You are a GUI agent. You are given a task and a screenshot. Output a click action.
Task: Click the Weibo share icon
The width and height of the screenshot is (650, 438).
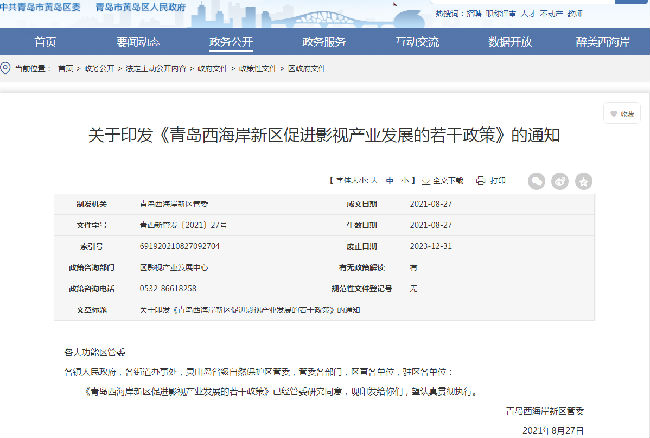[x=560, y=181]
